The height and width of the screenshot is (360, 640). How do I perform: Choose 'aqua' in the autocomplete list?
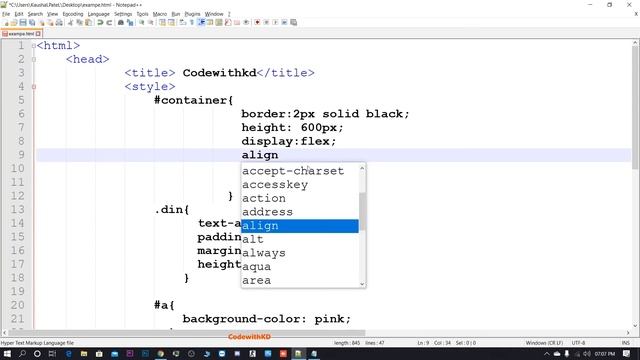click(x=300, y=267)
